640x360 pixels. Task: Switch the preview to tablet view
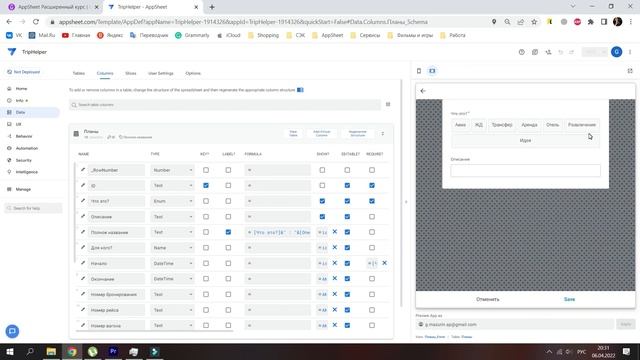pyautogui.click(x=432, y=71)
